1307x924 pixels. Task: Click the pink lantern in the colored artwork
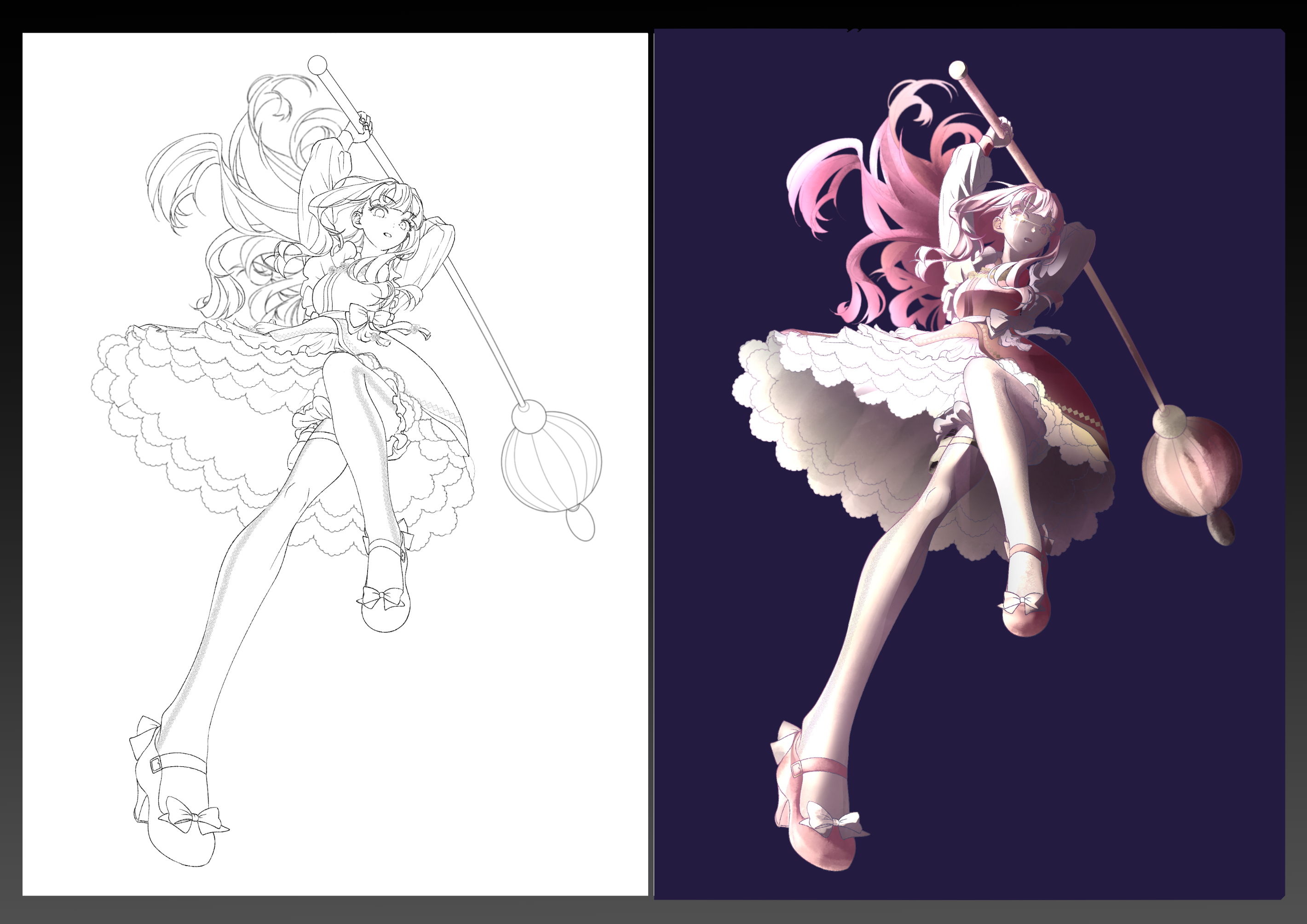[1192, 466]
